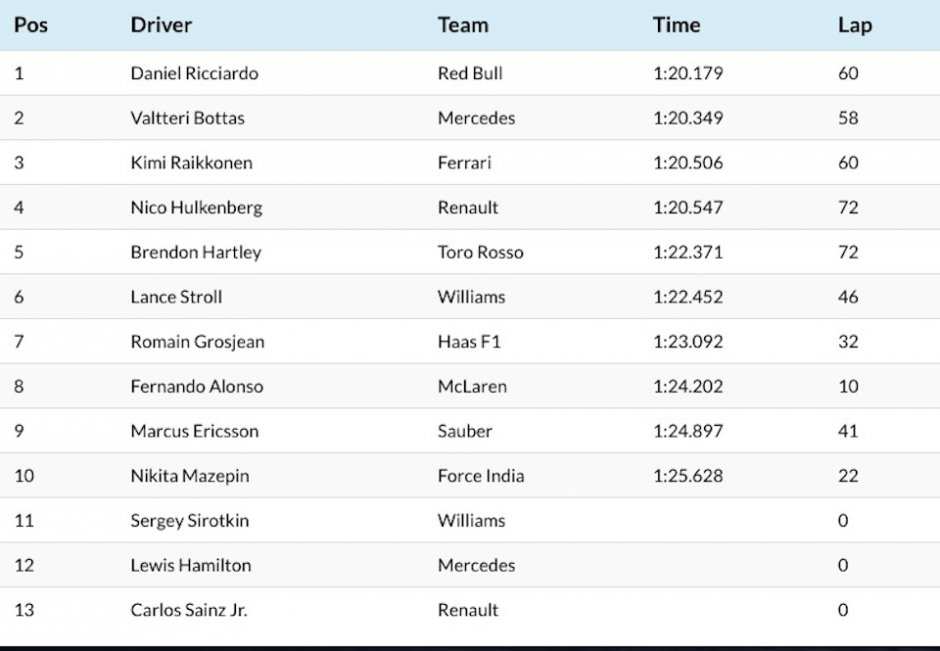940x651 pixels.
Task: Click Kimi Raikkonen in the table
Action: click(191, 162)
